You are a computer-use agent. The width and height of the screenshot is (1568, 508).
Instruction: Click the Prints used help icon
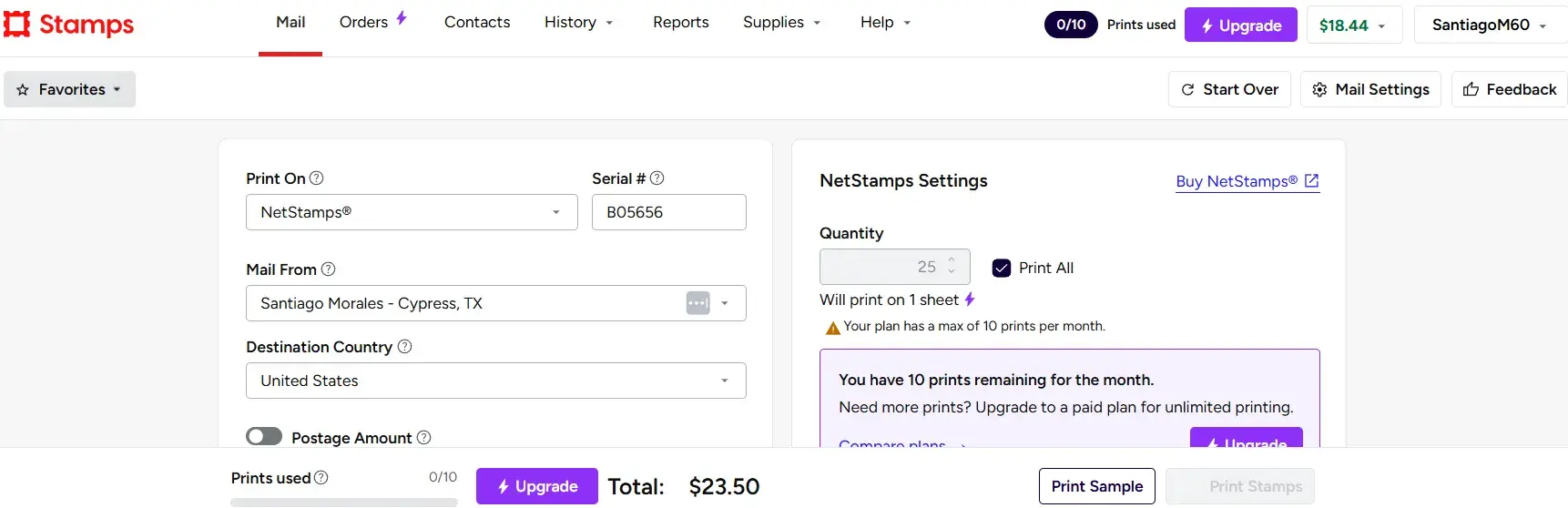pos(321,478)
